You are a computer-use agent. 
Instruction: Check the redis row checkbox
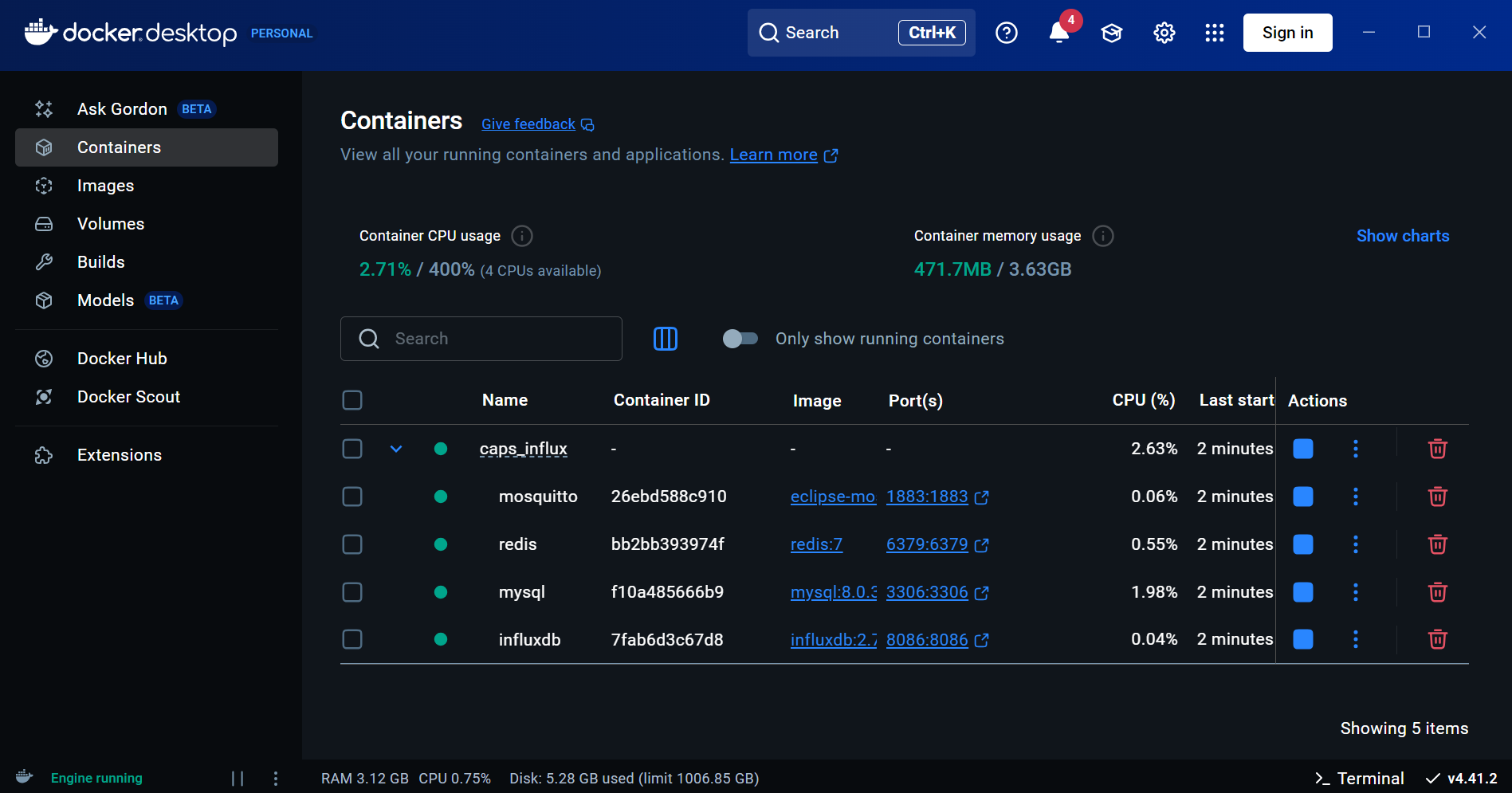(352, 544)
